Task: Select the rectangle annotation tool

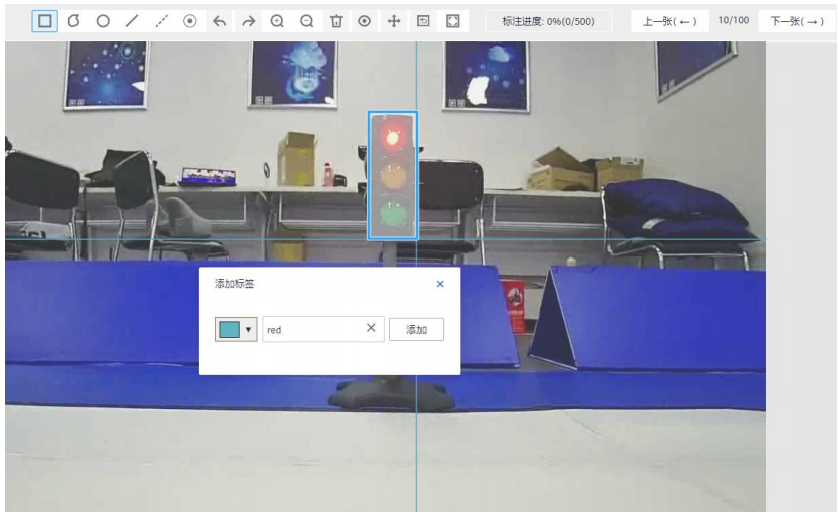Action: point(45,21)
